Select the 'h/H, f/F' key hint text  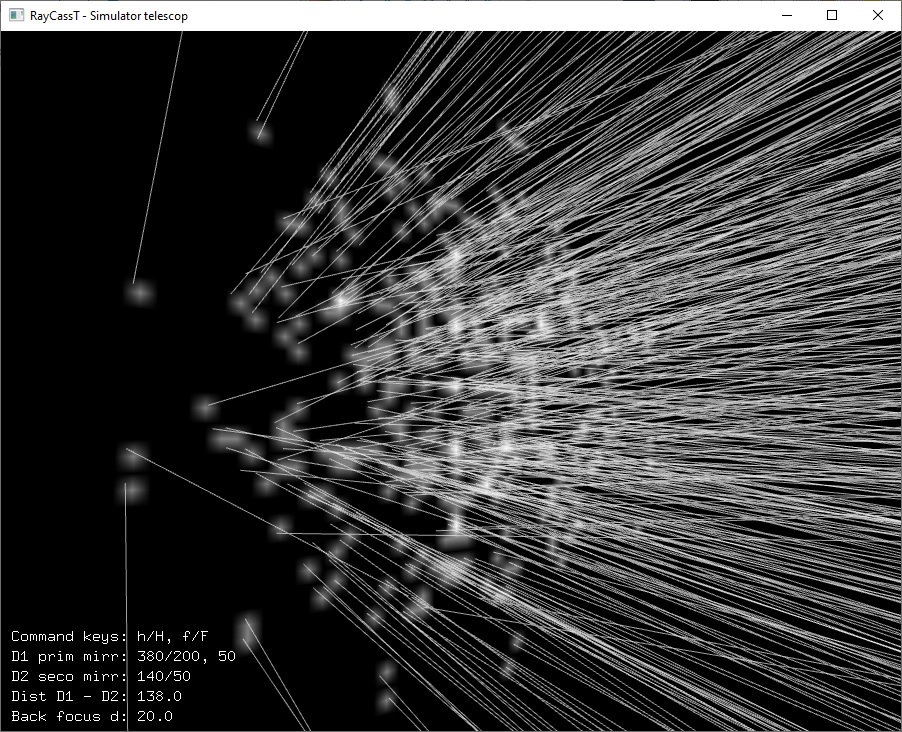pos(173,636)
